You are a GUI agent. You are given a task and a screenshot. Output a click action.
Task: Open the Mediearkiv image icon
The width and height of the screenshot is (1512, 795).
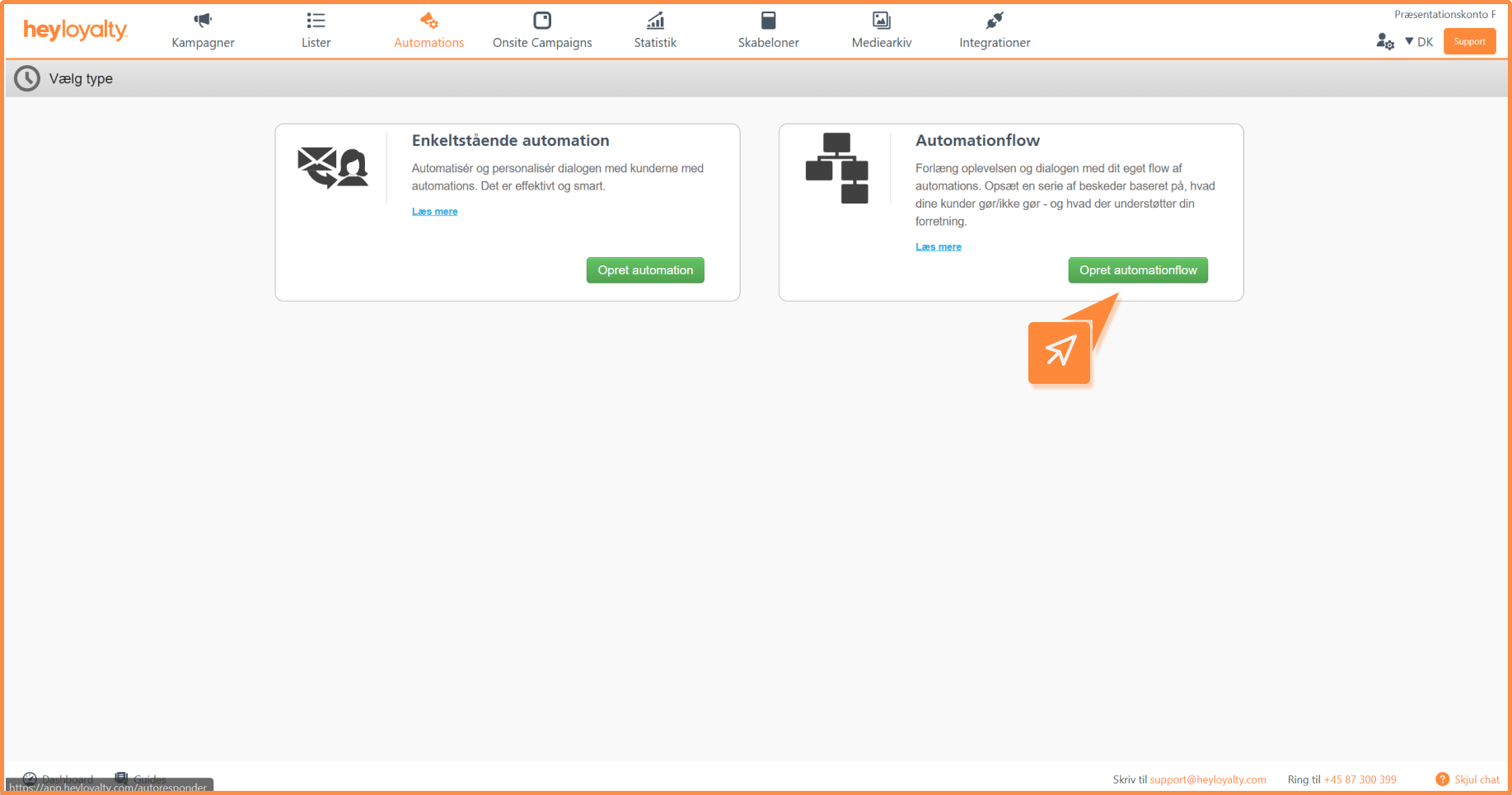(881, 21)
